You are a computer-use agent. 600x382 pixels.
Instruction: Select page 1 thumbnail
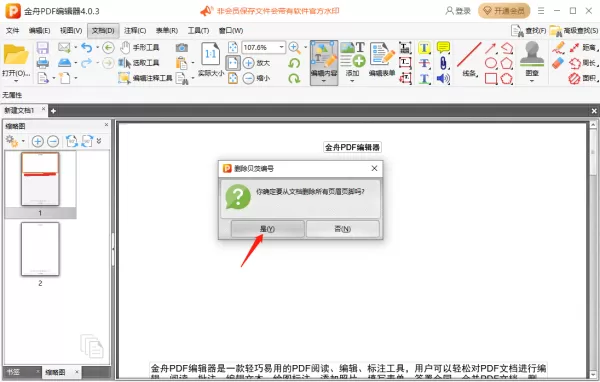[x=40, y=179]
